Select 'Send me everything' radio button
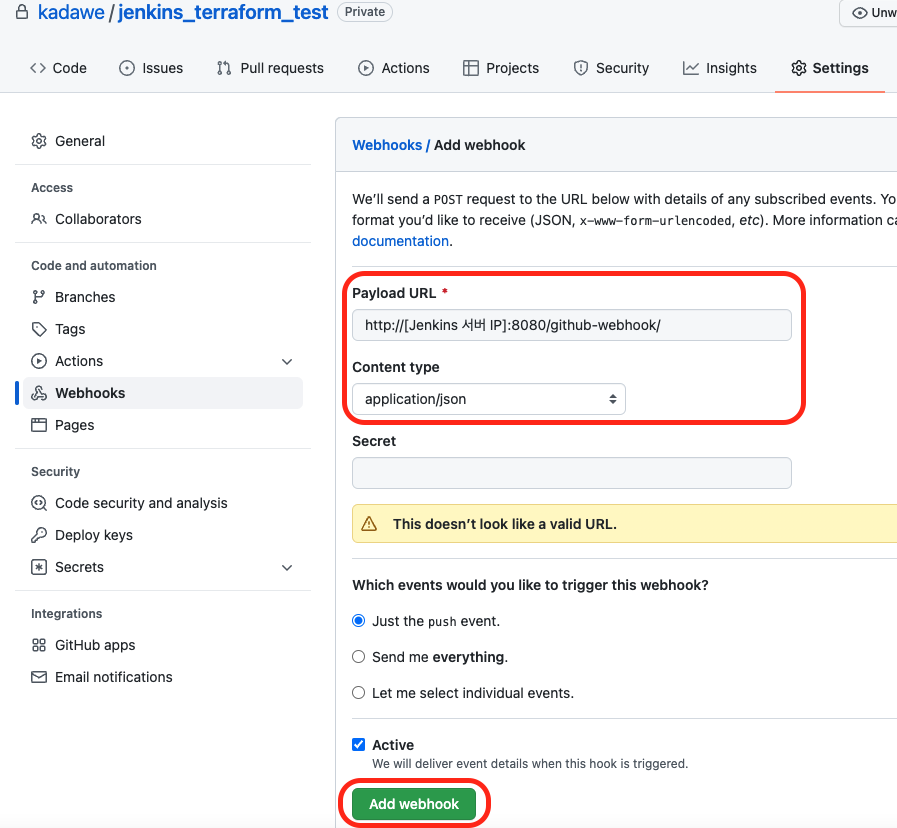 tap(359, 657)
